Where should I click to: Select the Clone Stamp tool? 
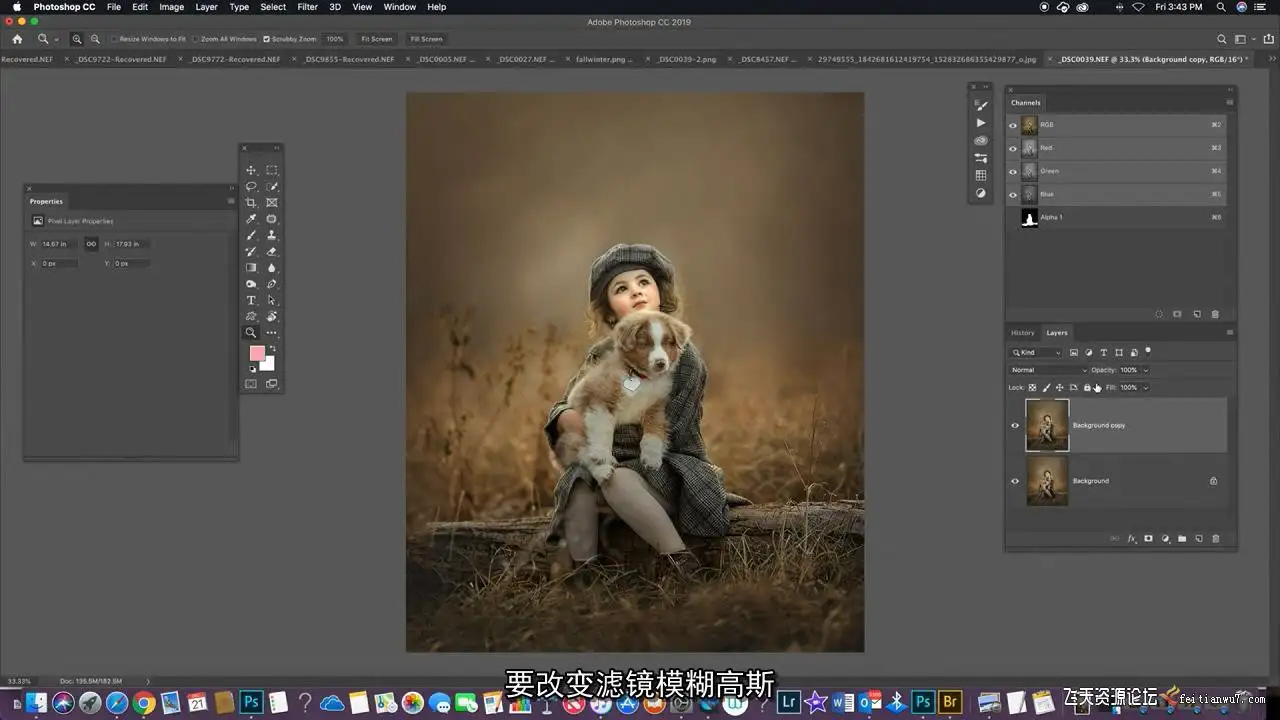271,236
